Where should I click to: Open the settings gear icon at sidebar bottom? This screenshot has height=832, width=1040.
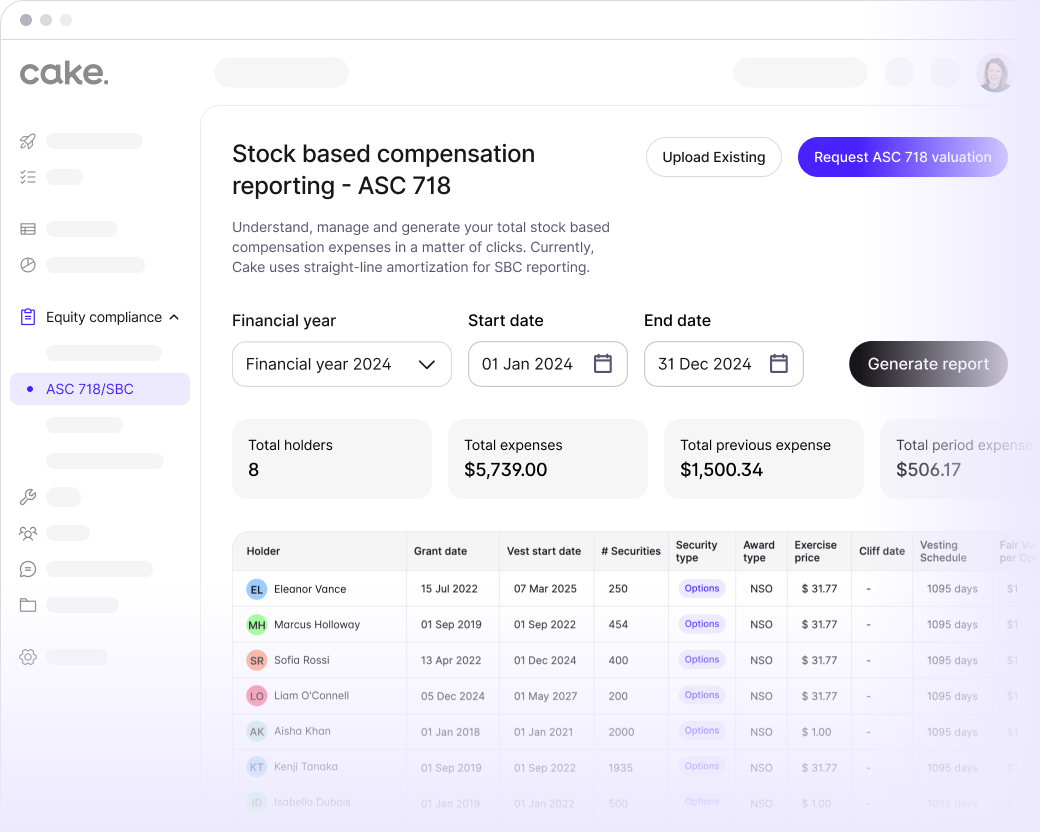(27, 657)
